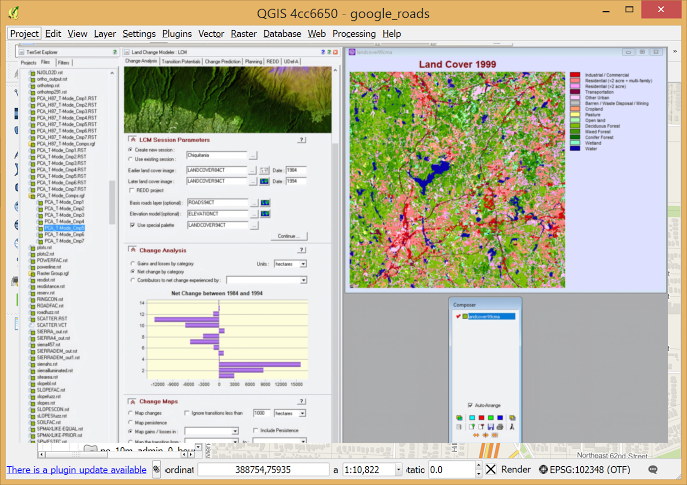
Task: Click feature properties icon at Composer bottom right
Action: coord(512,427)
